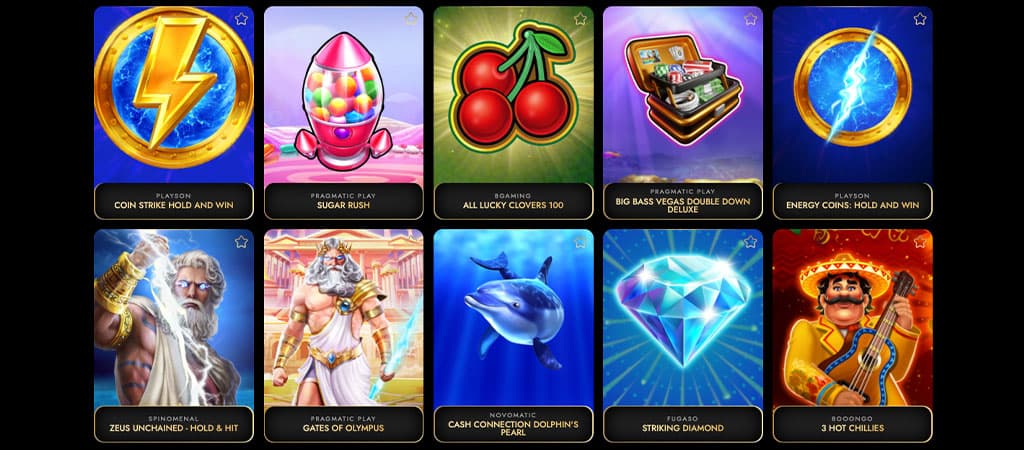Click the Gates of Olympus title

tap(344, 428)
